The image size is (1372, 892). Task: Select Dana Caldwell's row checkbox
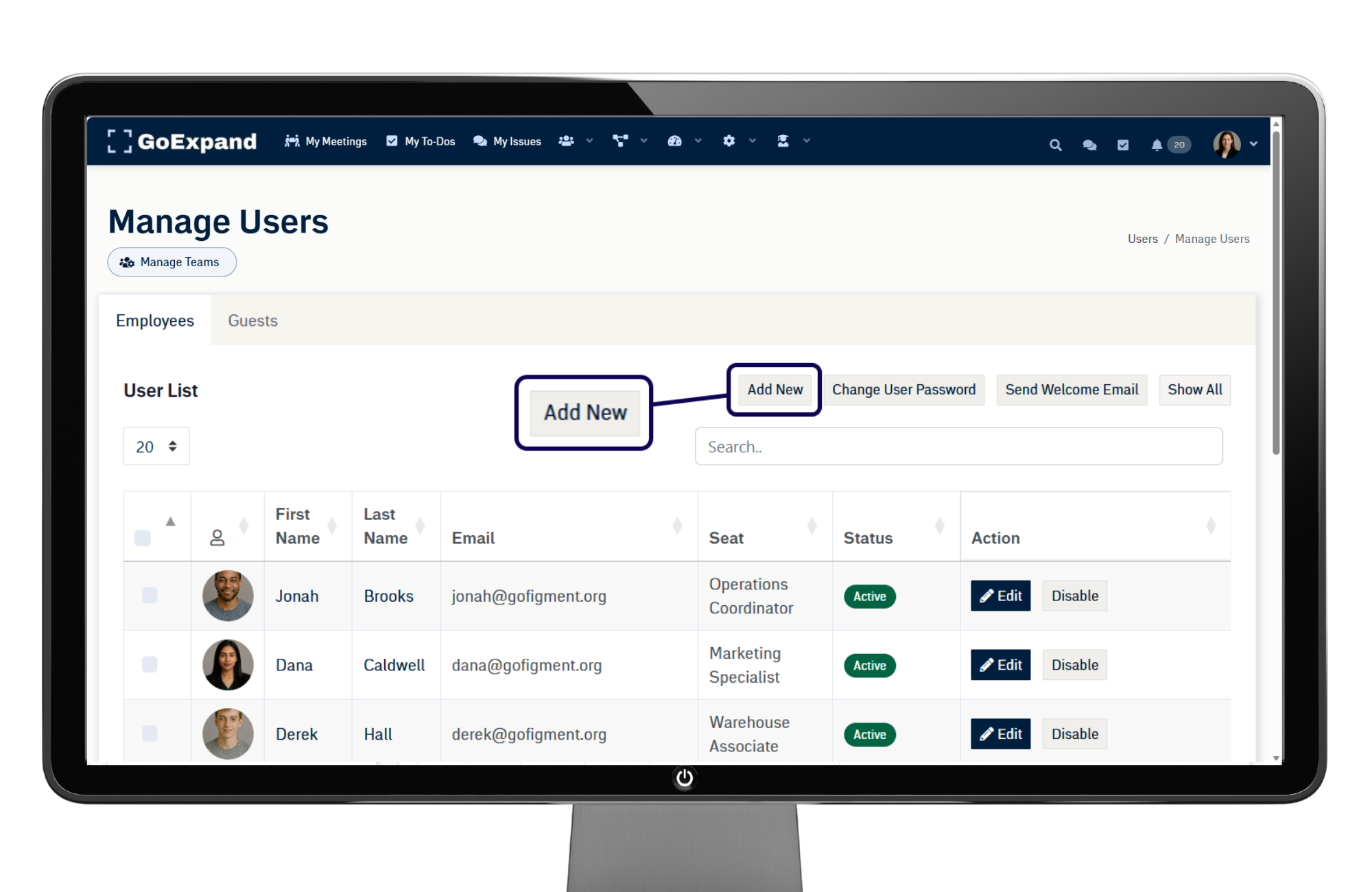point(150,664)
